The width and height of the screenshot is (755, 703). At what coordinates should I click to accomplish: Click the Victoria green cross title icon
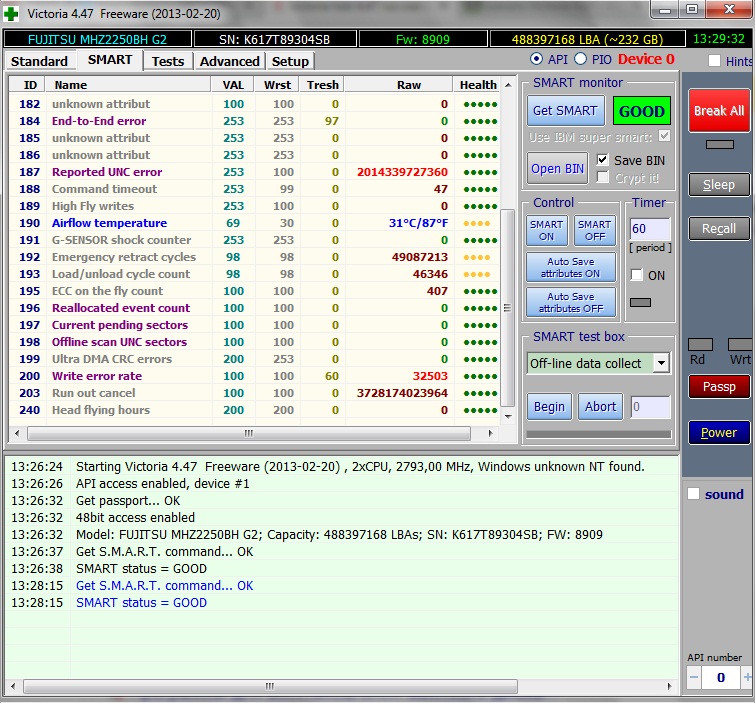point(10,11)
